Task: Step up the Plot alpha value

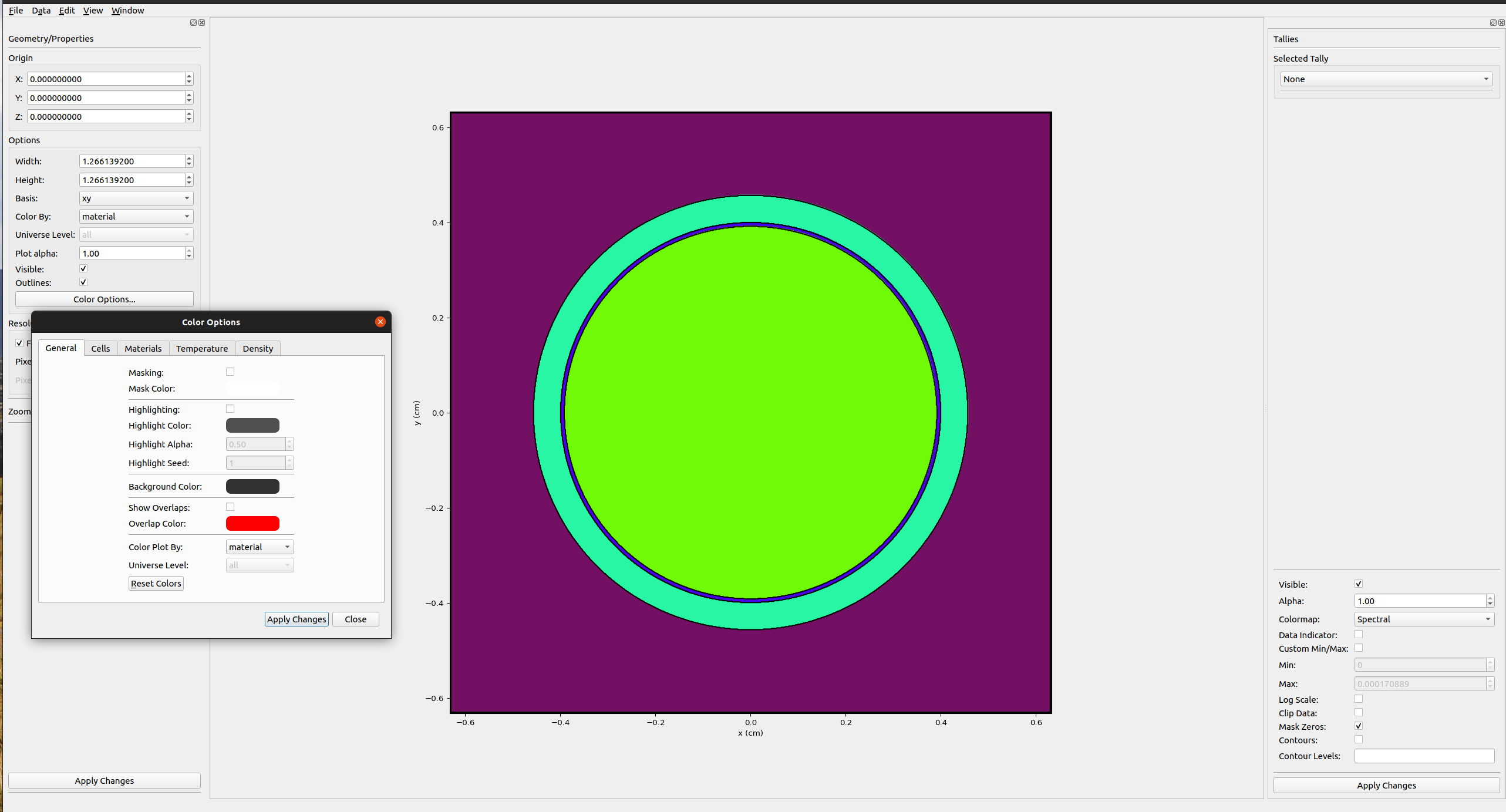Action: click(x=189, y=250)
